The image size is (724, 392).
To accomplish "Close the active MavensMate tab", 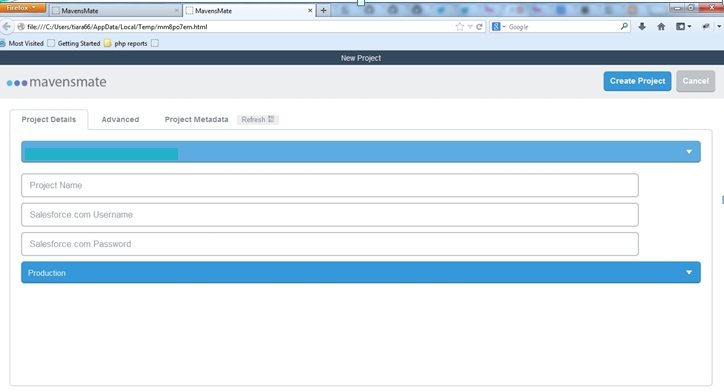I will (310, 10).
